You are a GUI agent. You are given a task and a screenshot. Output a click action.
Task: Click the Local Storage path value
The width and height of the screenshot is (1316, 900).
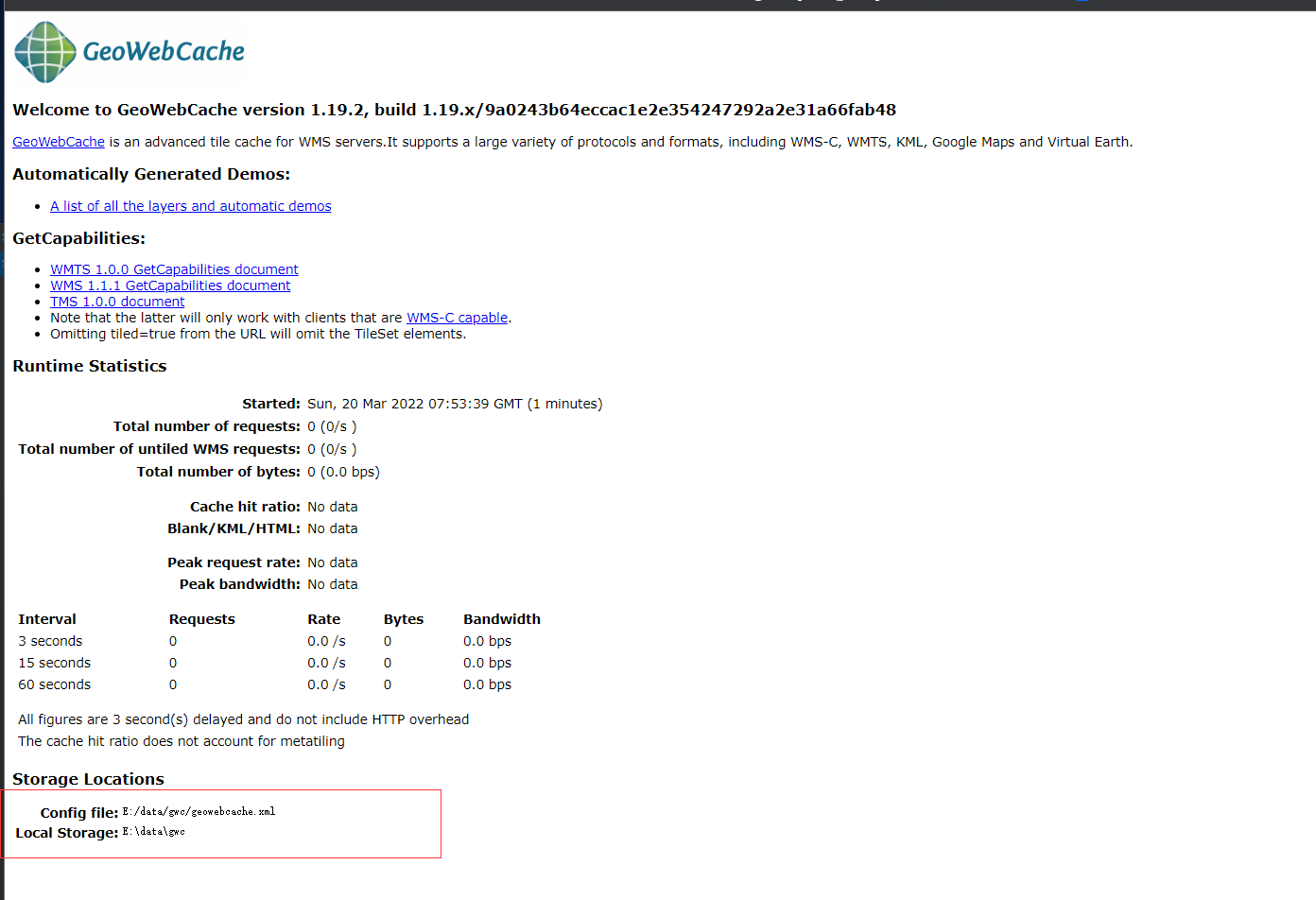click(153, 832)
